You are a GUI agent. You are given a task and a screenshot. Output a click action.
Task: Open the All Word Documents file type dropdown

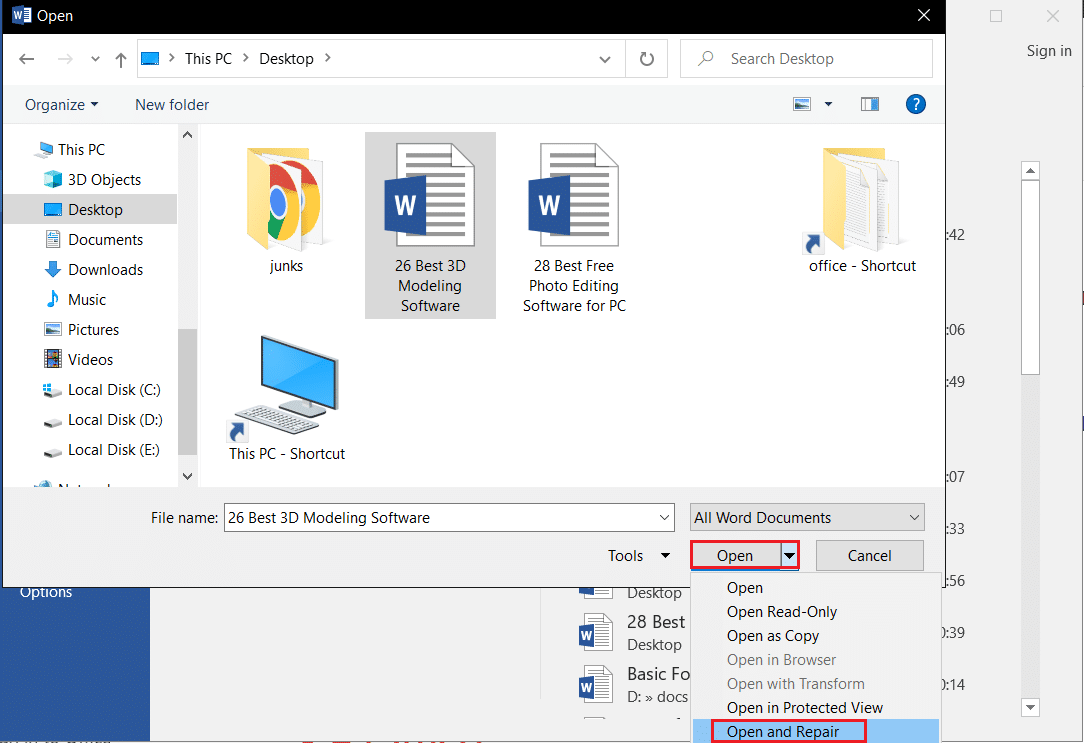807,517
